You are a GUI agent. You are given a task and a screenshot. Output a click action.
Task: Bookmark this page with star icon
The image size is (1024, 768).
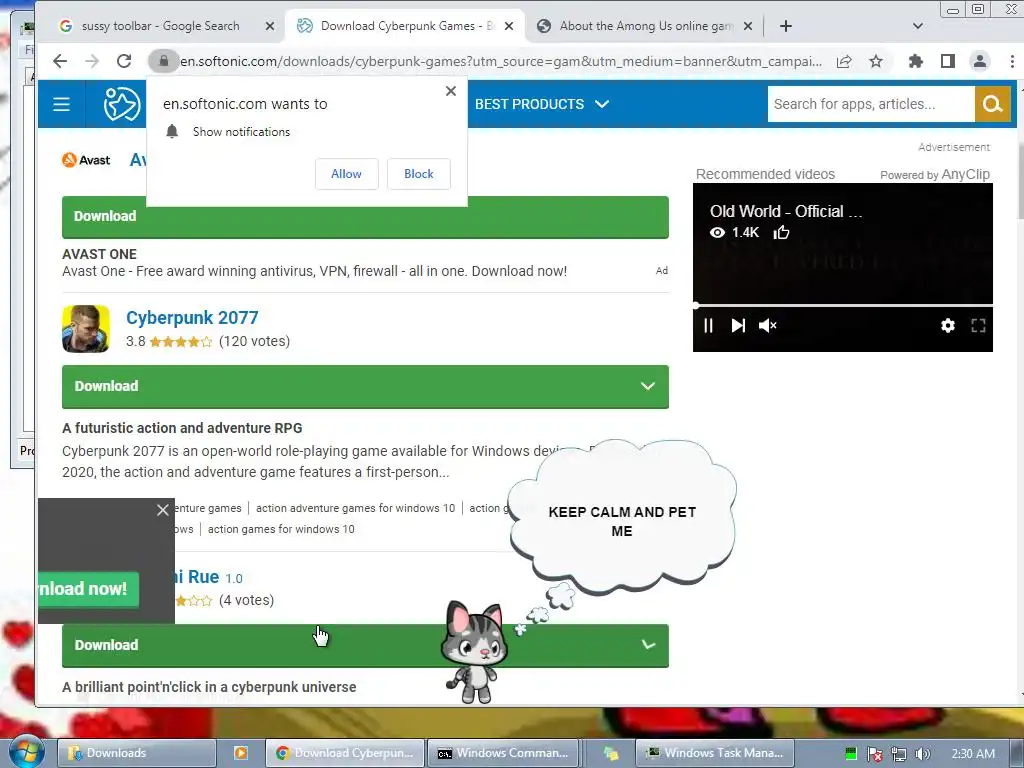(876, 61)
